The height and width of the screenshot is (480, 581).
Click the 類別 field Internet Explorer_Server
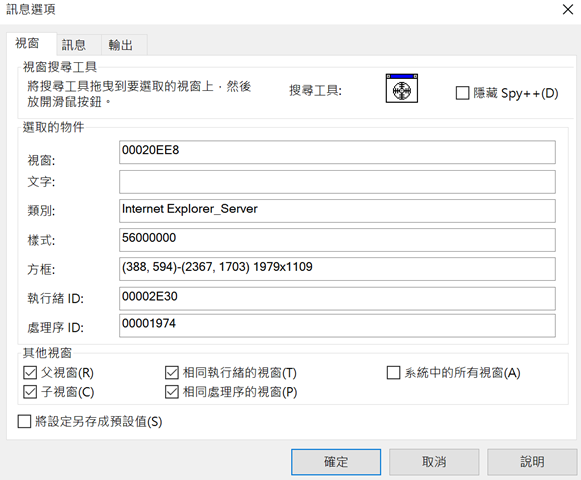pyautogui.click(x=337, y=211)
